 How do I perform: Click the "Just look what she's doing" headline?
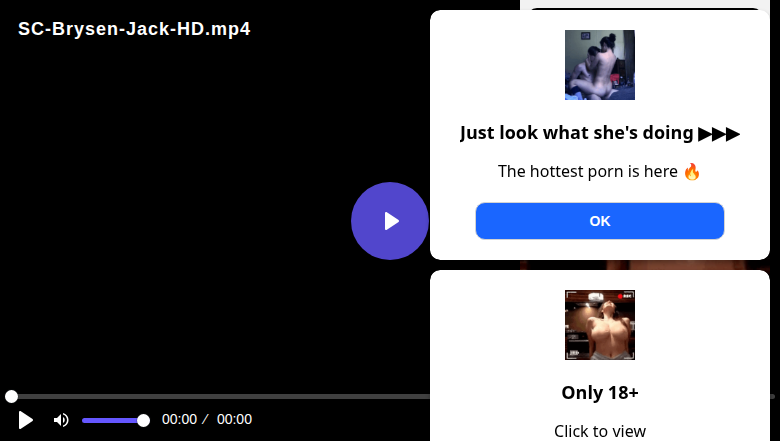(x=577, y=133)
